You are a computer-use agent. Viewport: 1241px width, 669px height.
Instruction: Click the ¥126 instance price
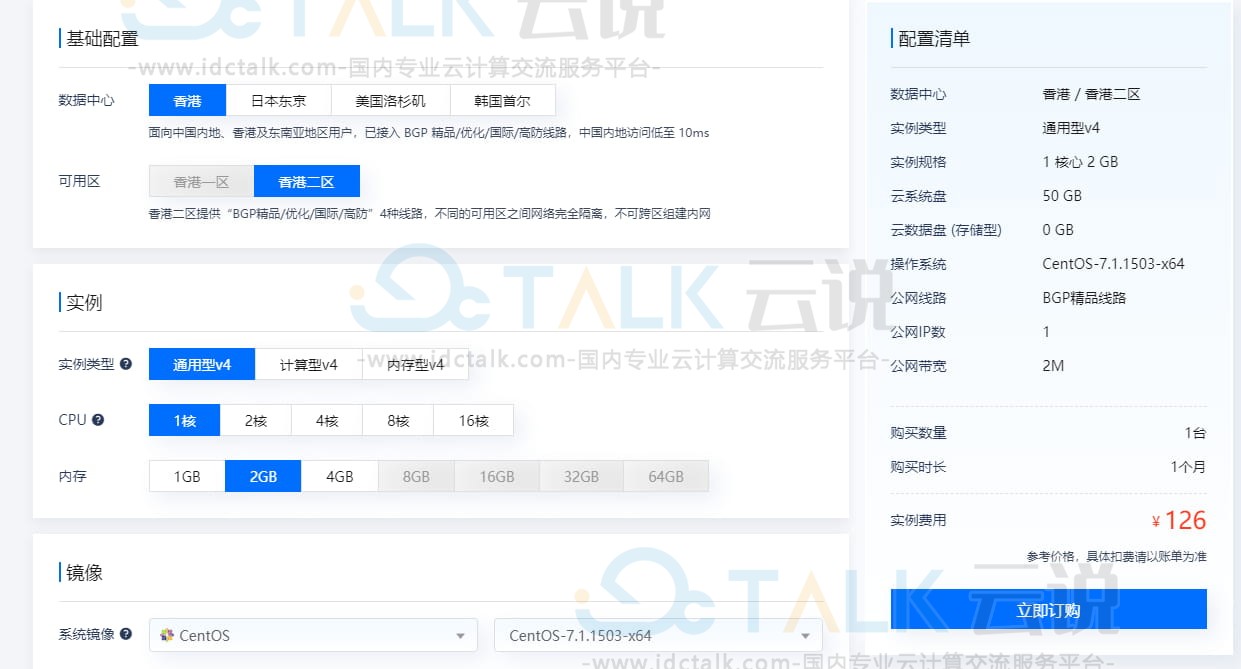tap(1179, 520)
